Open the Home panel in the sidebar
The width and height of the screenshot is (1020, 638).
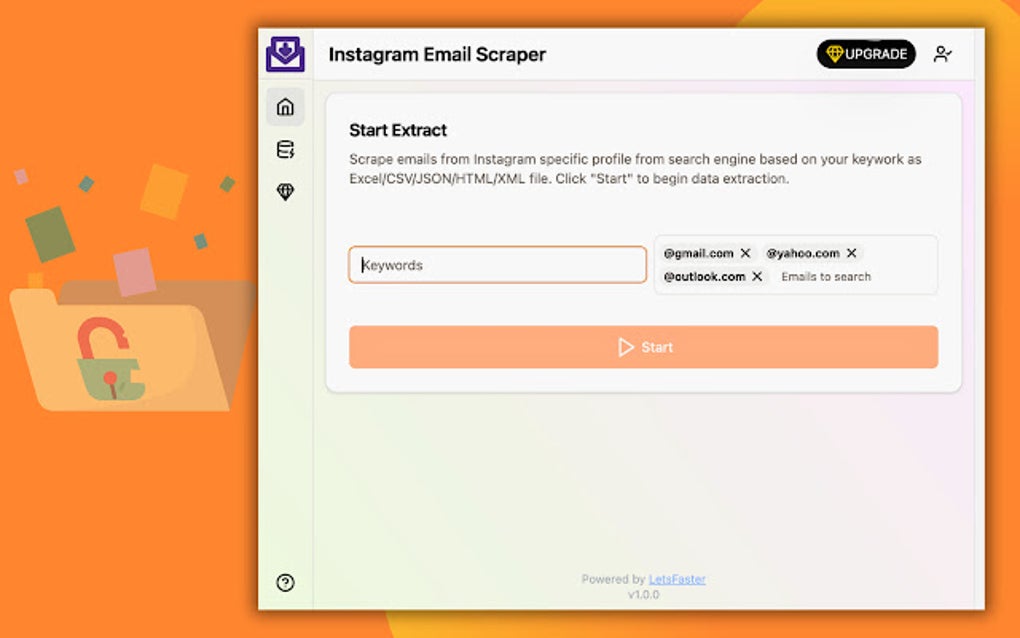pyautogui.click(x=286, y=107)
